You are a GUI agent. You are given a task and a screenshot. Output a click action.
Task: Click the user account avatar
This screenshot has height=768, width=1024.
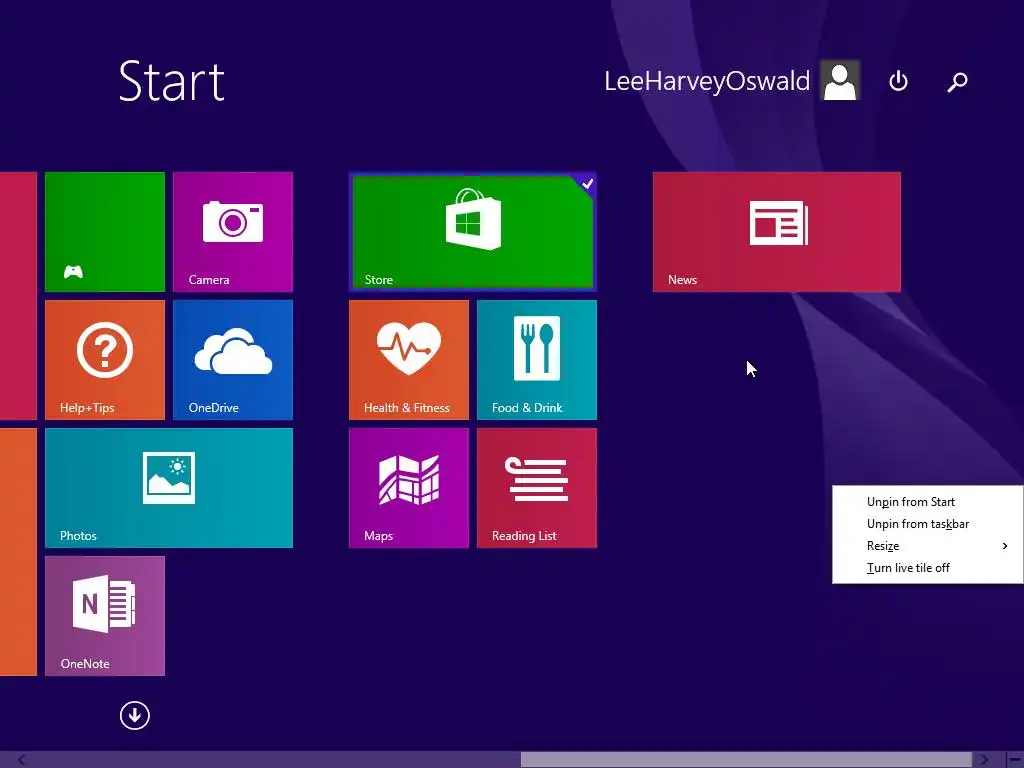[x=840, y=80]
